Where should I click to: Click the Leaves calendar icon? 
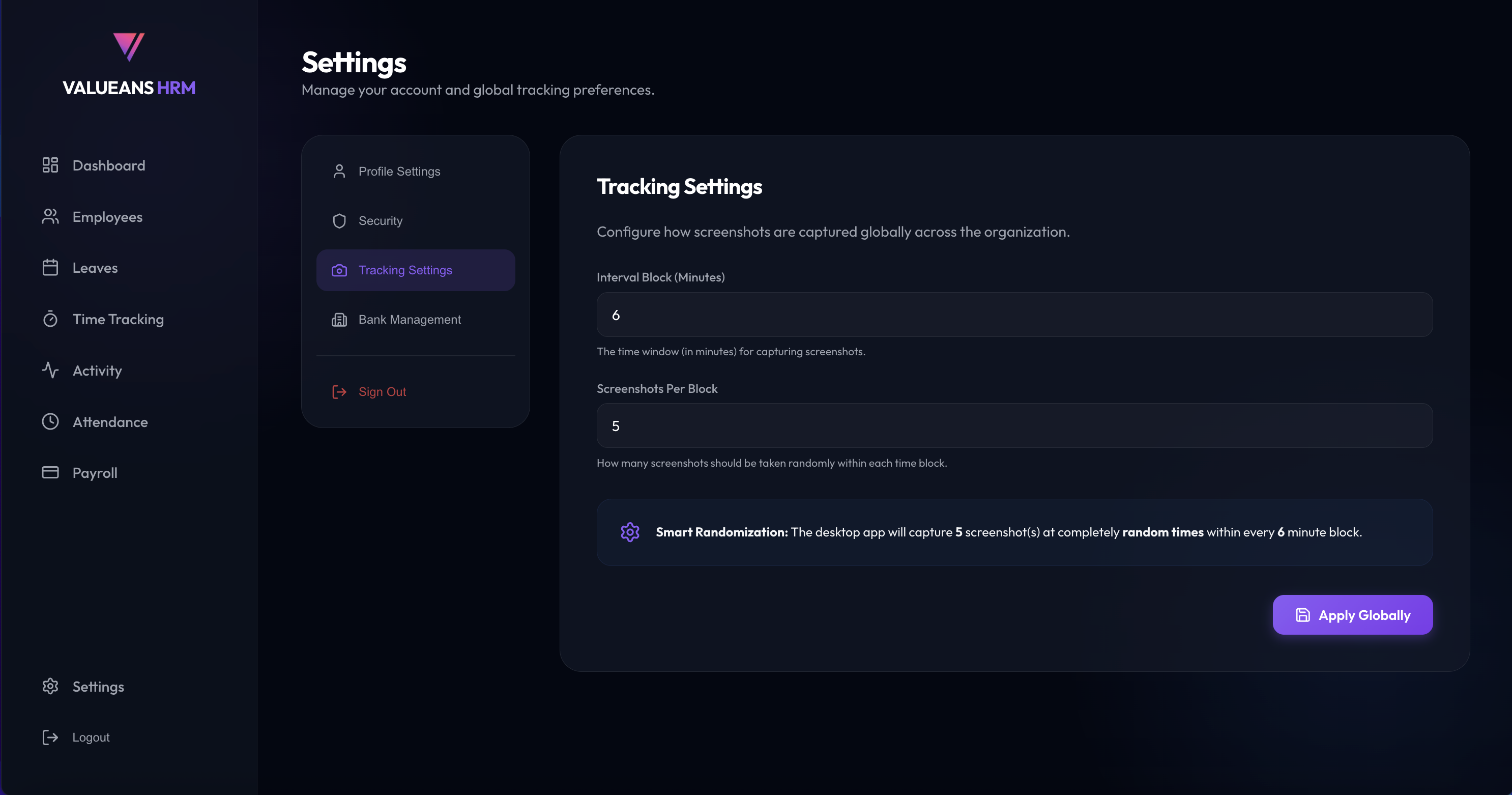(x=50, y=268)
